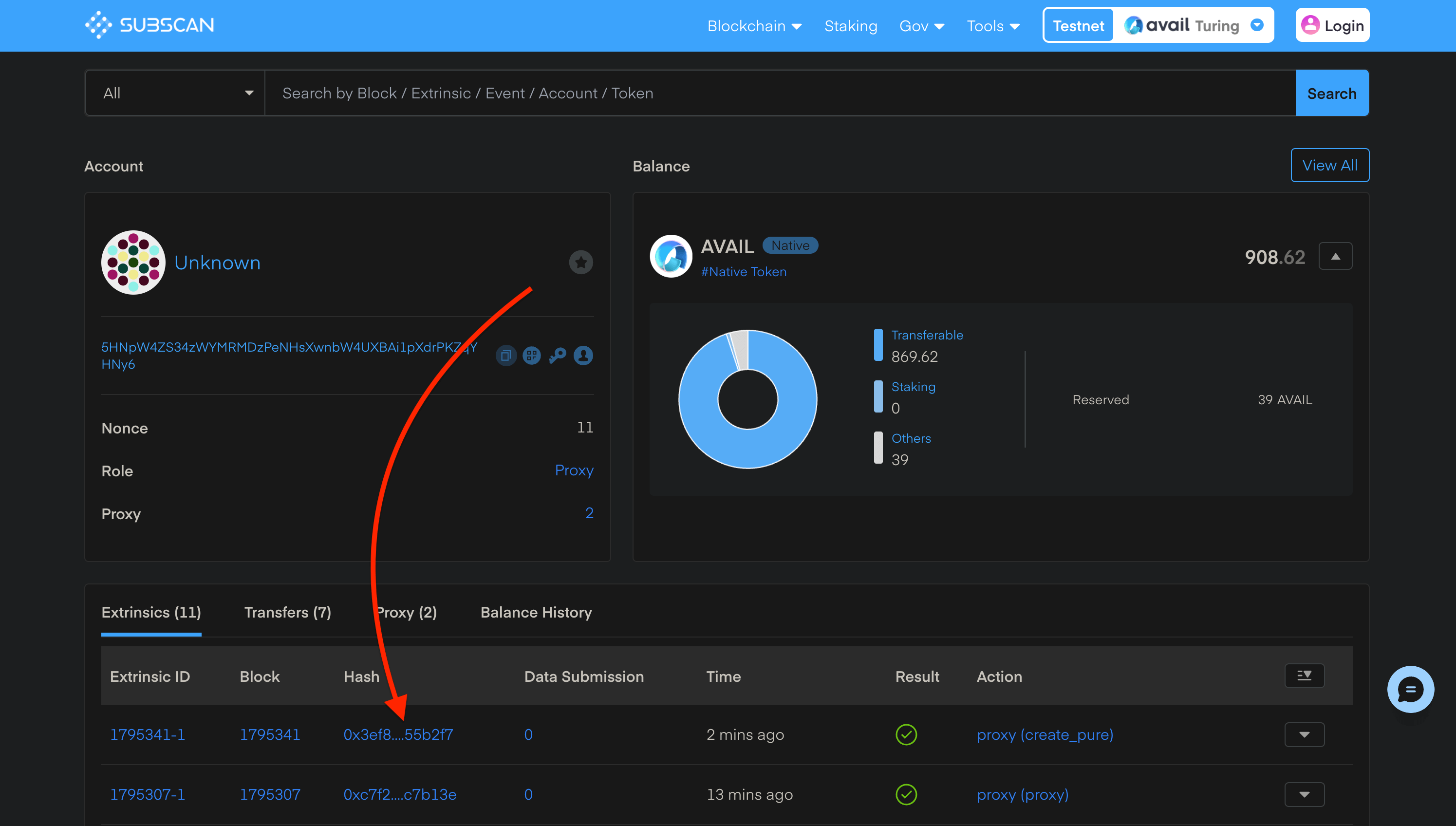Image resolution: width=1456 pixels, height=826 pixels.
Task: Click the person identity icon beside address
Action: [x=583, y=356]
